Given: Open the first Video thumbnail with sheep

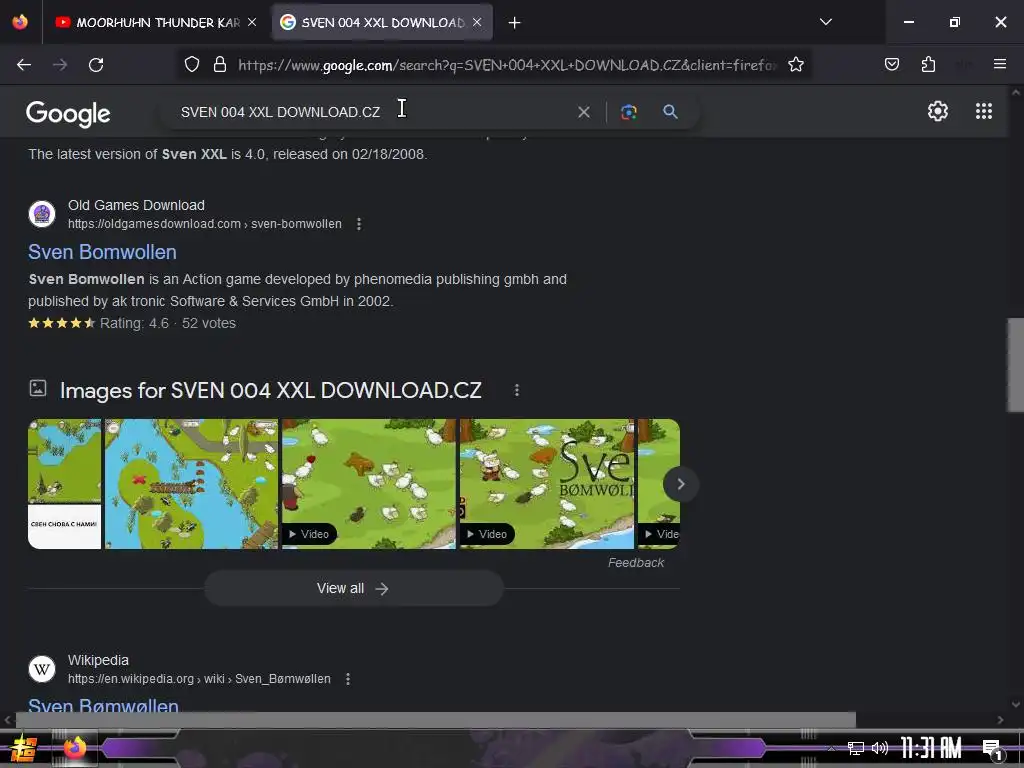Looking at the screenshot, I should [369, 484].
